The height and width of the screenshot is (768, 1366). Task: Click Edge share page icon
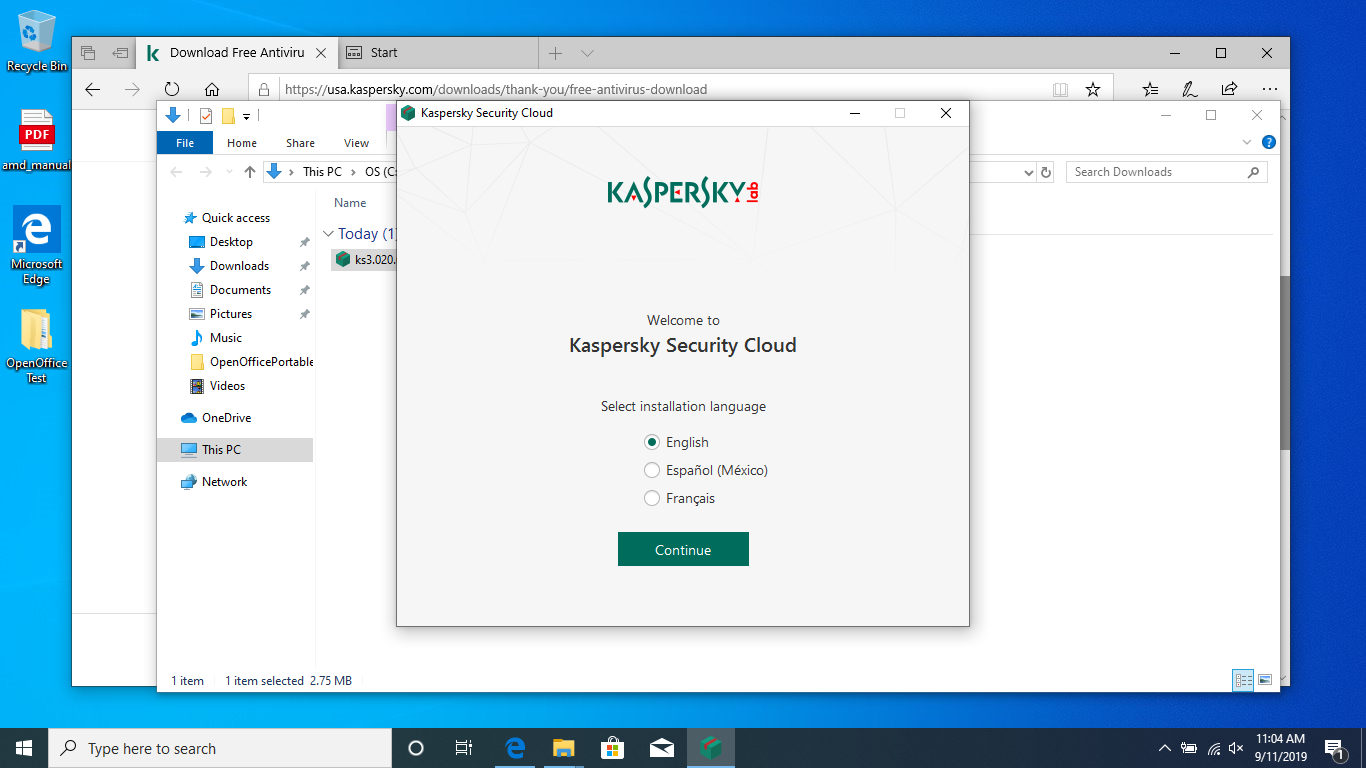click(1230, 89)
